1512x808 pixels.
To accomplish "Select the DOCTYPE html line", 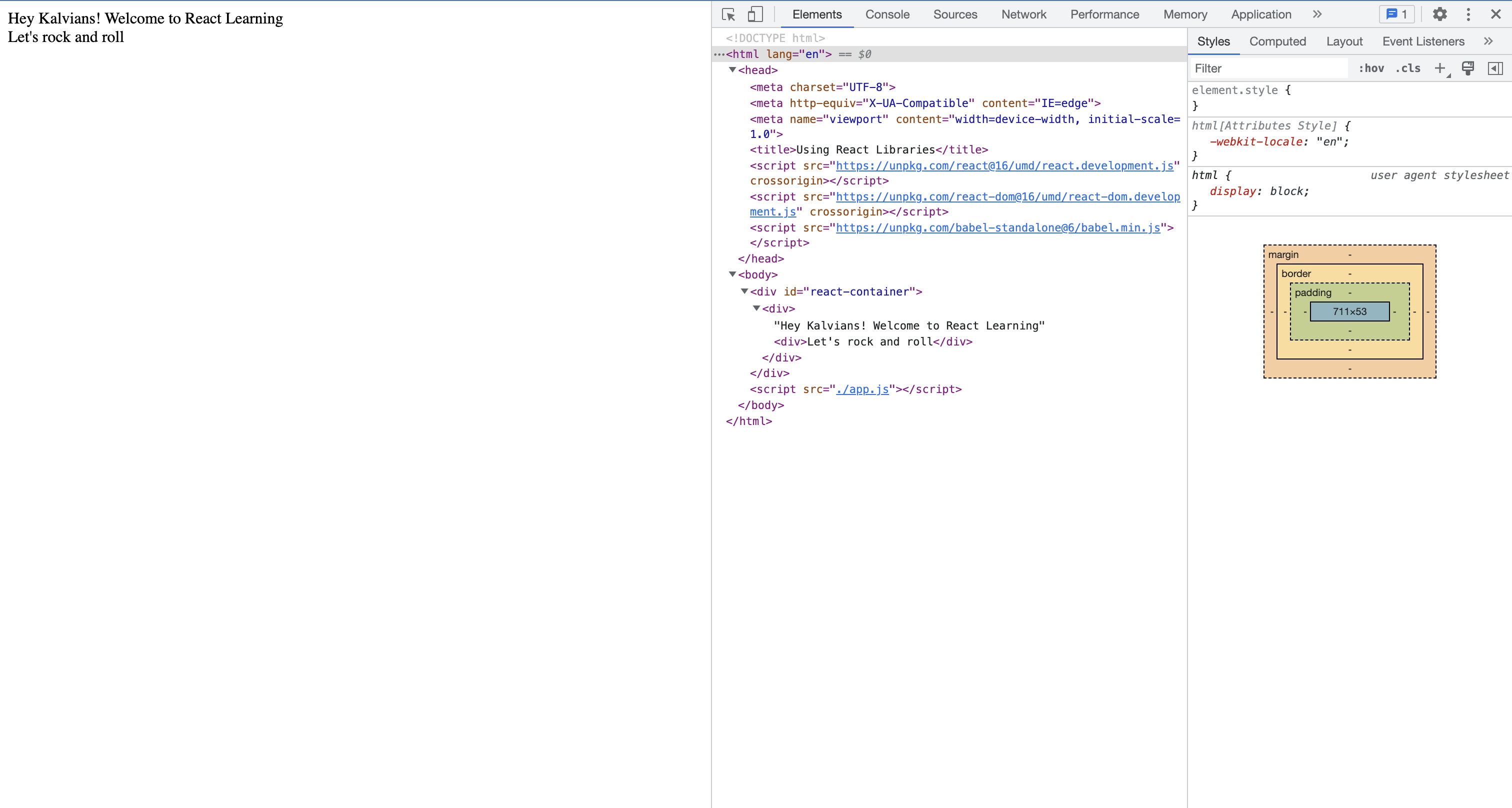I will pyautogui.click(x=775, y=38).
